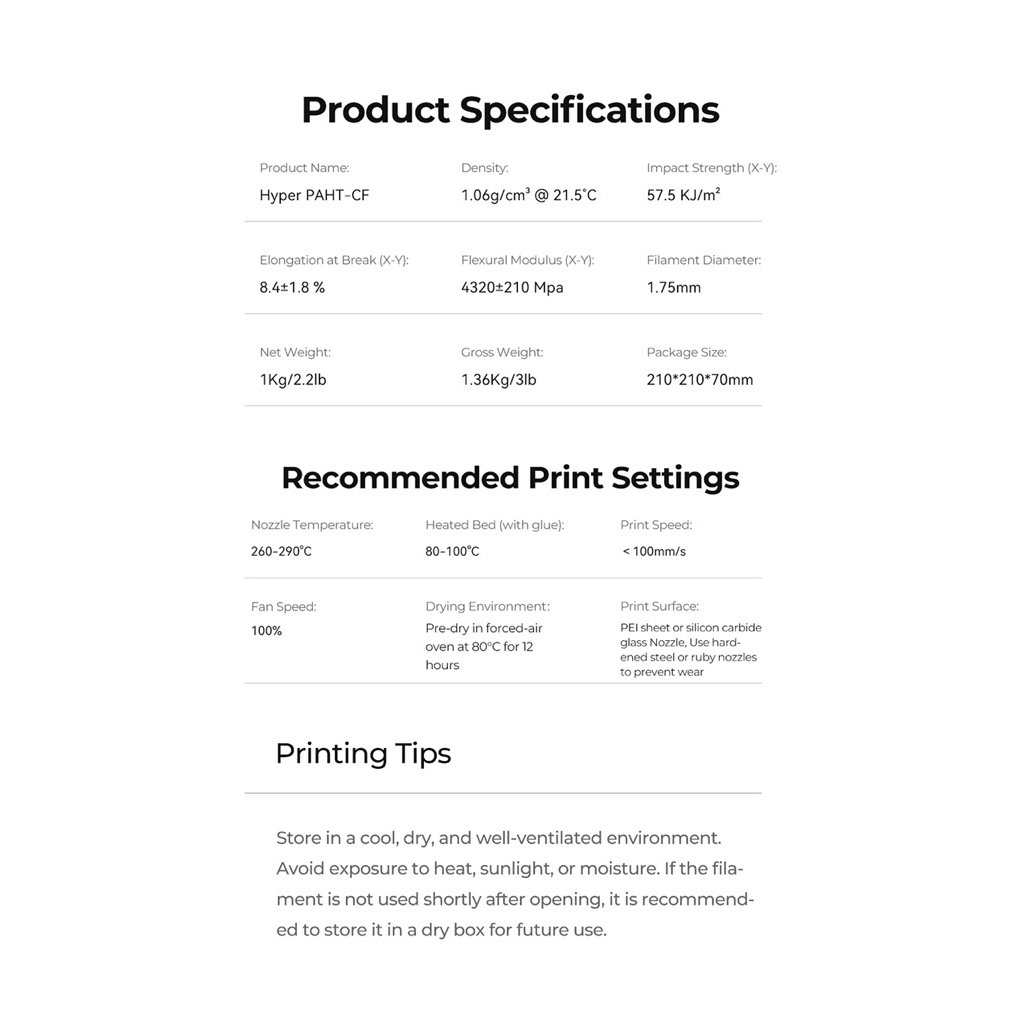Click the fan speed 100% value
The image size is (1024, 1024).
pyautogui.click(x=266, y=631)
